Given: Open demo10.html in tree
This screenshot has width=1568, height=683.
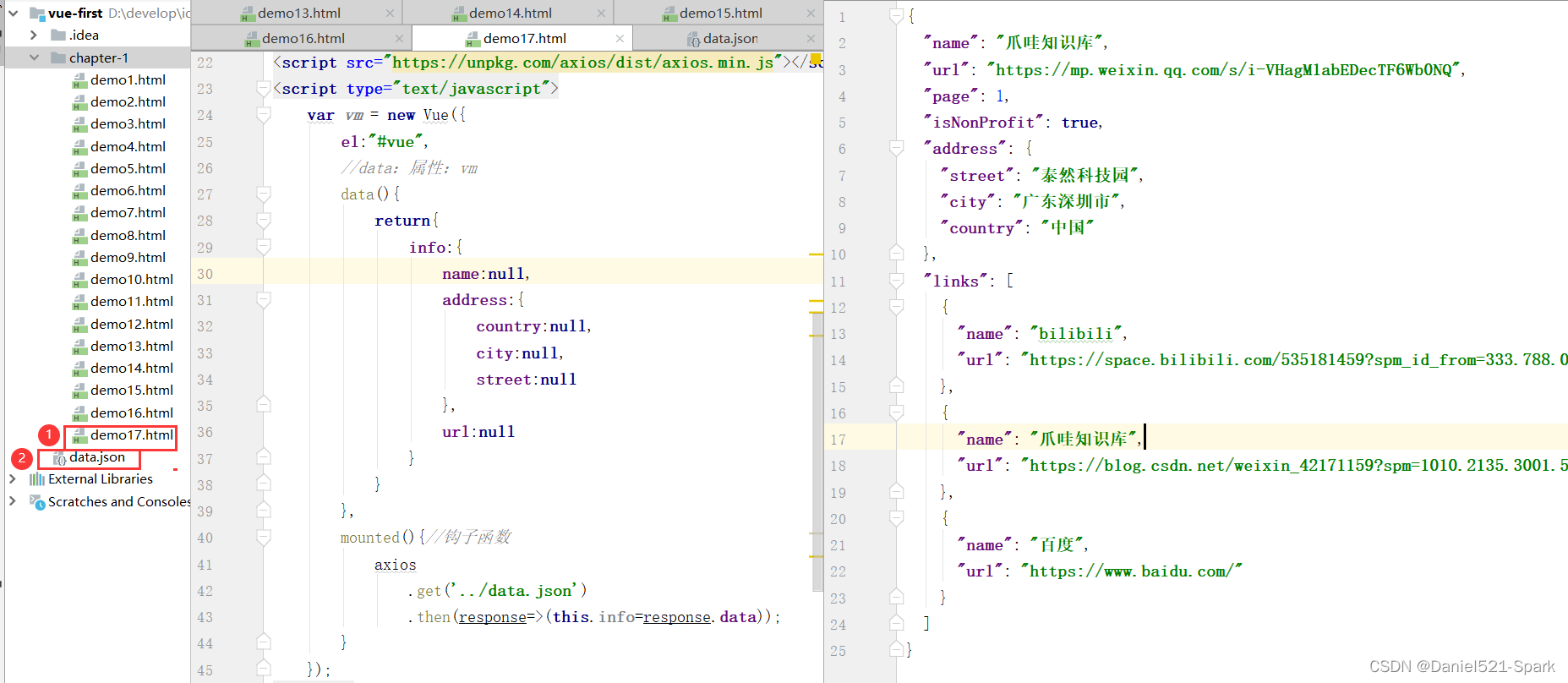Looking at the screenshot, I should point(132,279).
